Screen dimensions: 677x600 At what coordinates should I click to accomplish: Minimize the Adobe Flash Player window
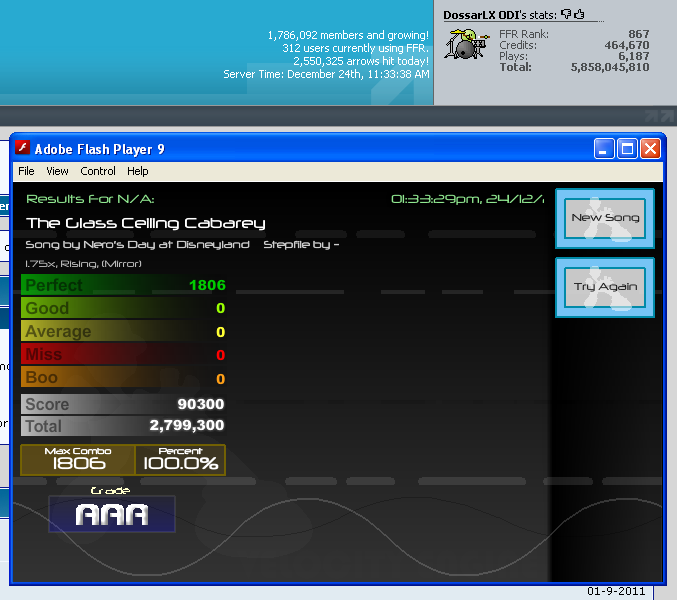tap(605, 149)
